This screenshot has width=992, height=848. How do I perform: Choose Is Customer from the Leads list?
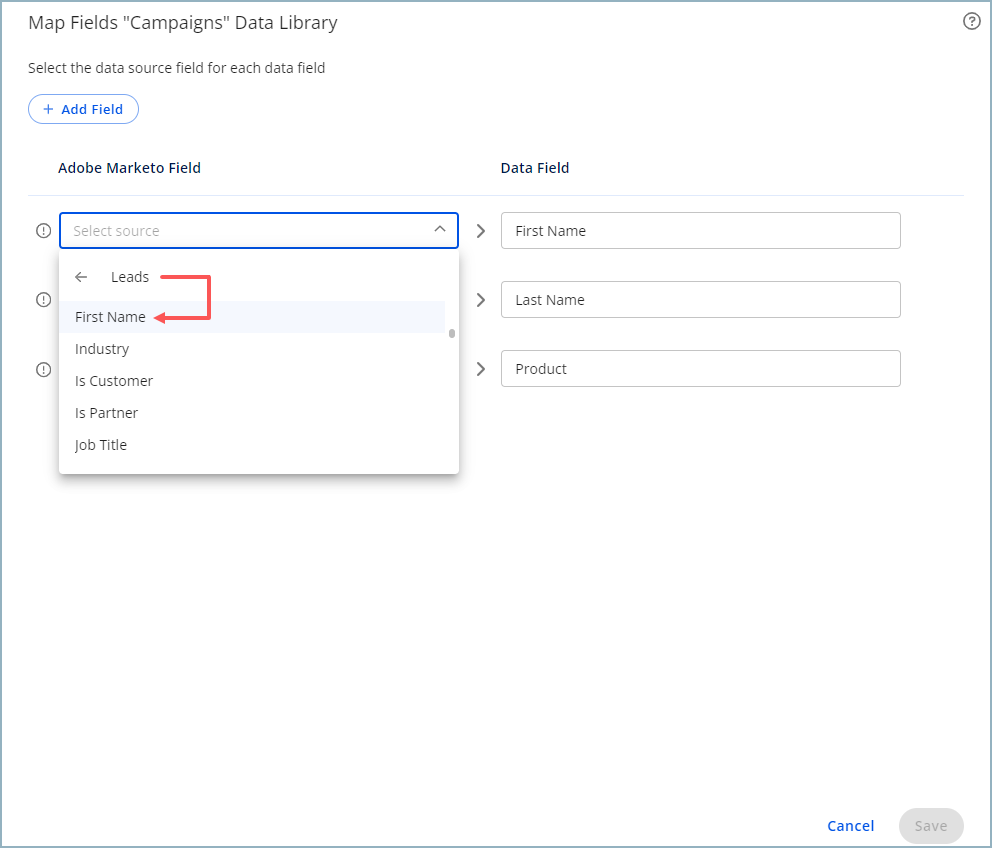252,381
